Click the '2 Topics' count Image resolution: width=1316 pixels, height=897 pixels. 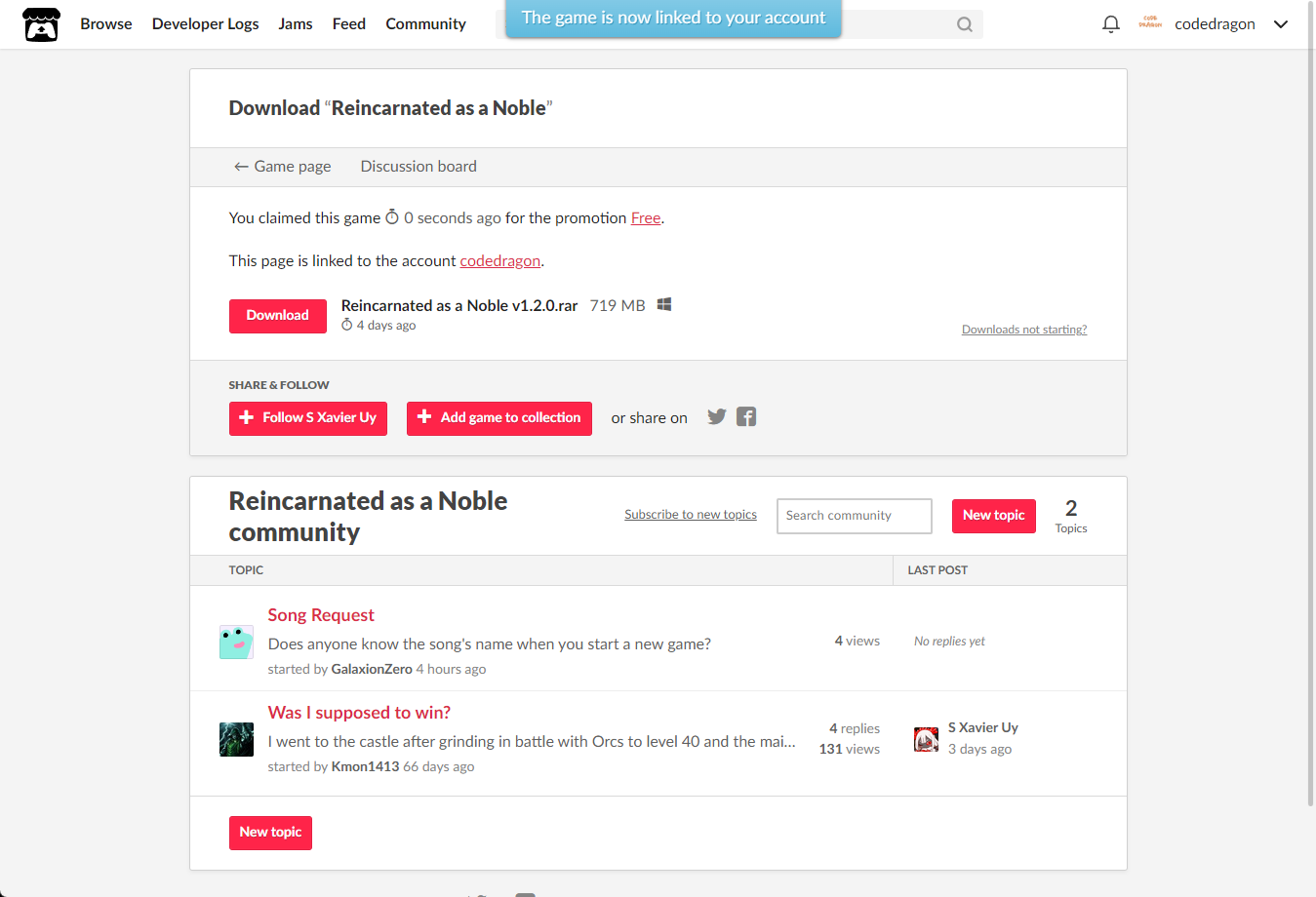[x=1071, y=516]
